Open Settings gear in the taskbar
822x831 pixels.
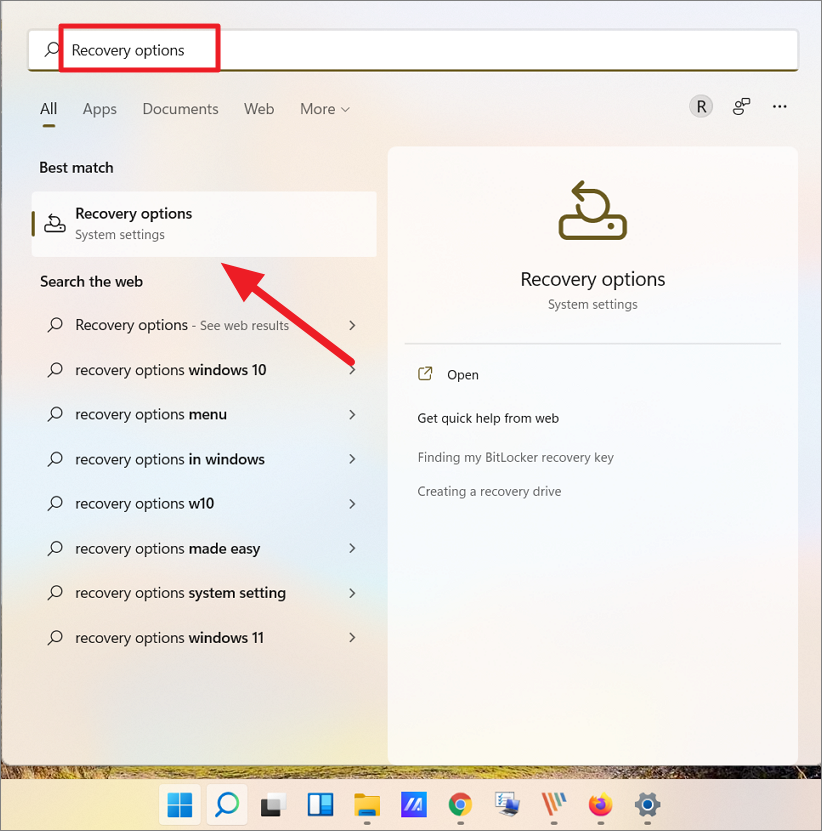tap(647, 804)
